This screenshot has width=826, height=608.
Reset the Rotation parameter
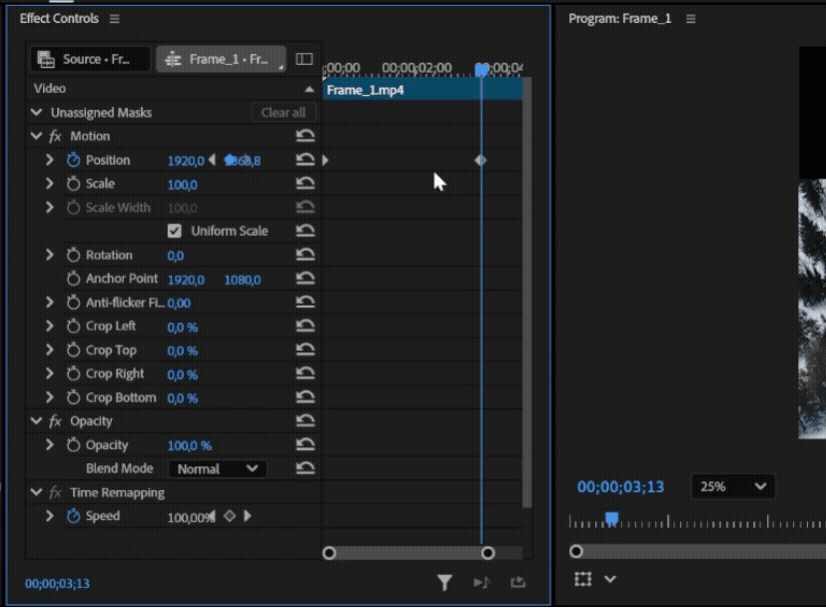pyautogui.click(x=305, y=255)
